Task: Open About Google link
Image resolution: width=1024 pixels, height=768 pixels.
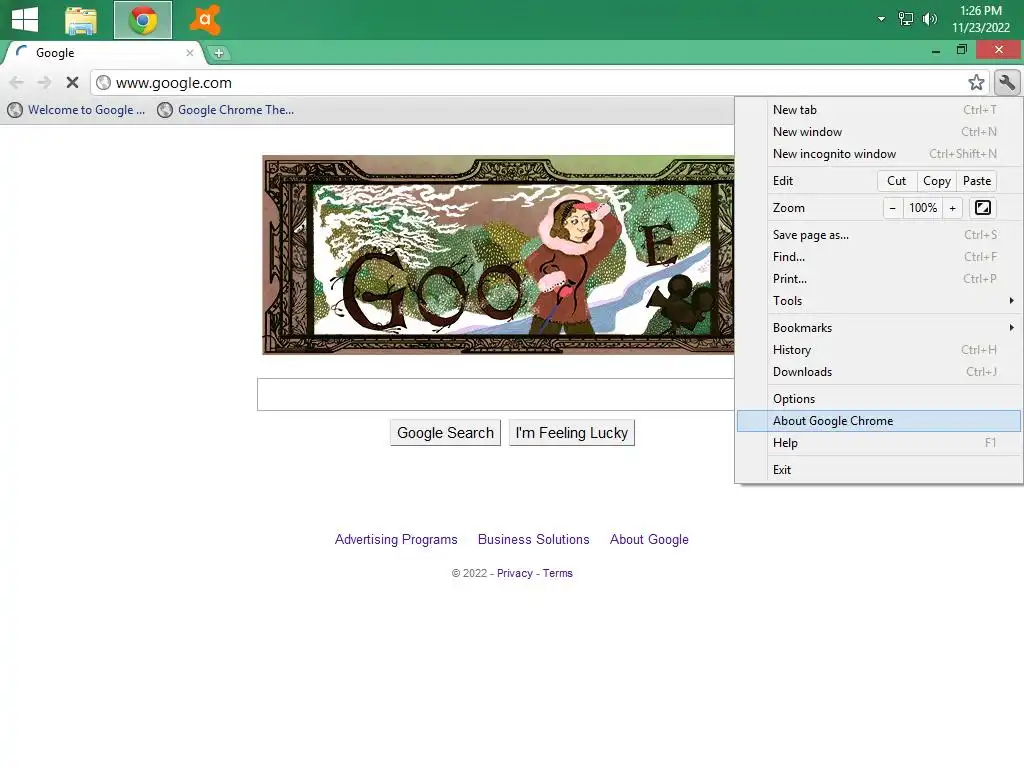Action: point(649,539)
